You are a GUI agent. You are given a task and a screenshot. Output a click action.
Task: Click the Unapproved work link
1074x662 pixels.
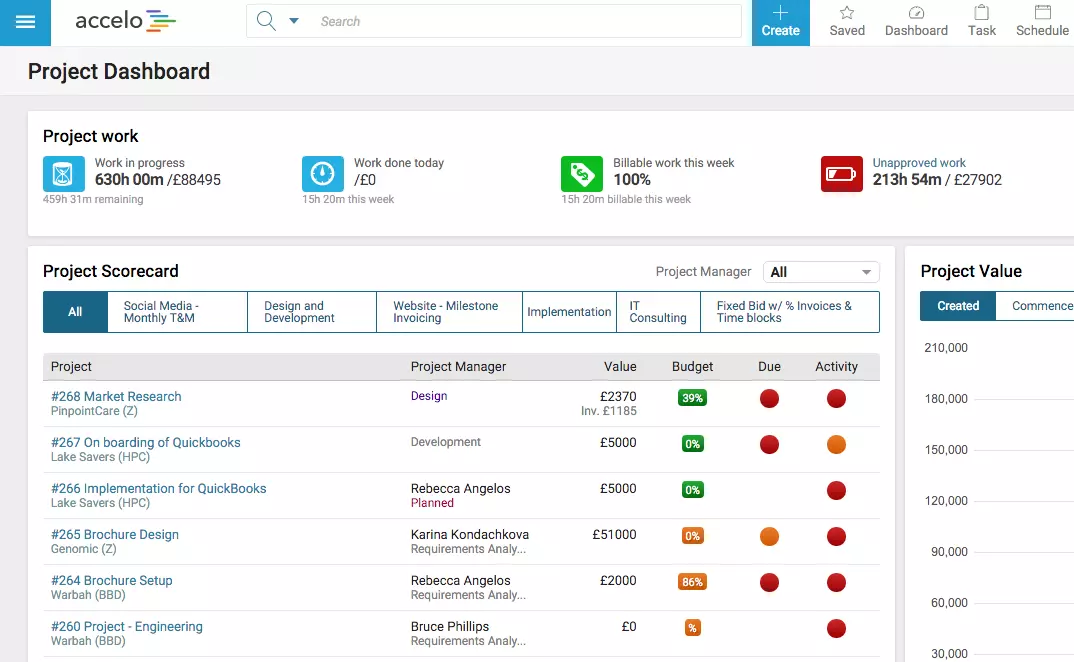[919, 163]
